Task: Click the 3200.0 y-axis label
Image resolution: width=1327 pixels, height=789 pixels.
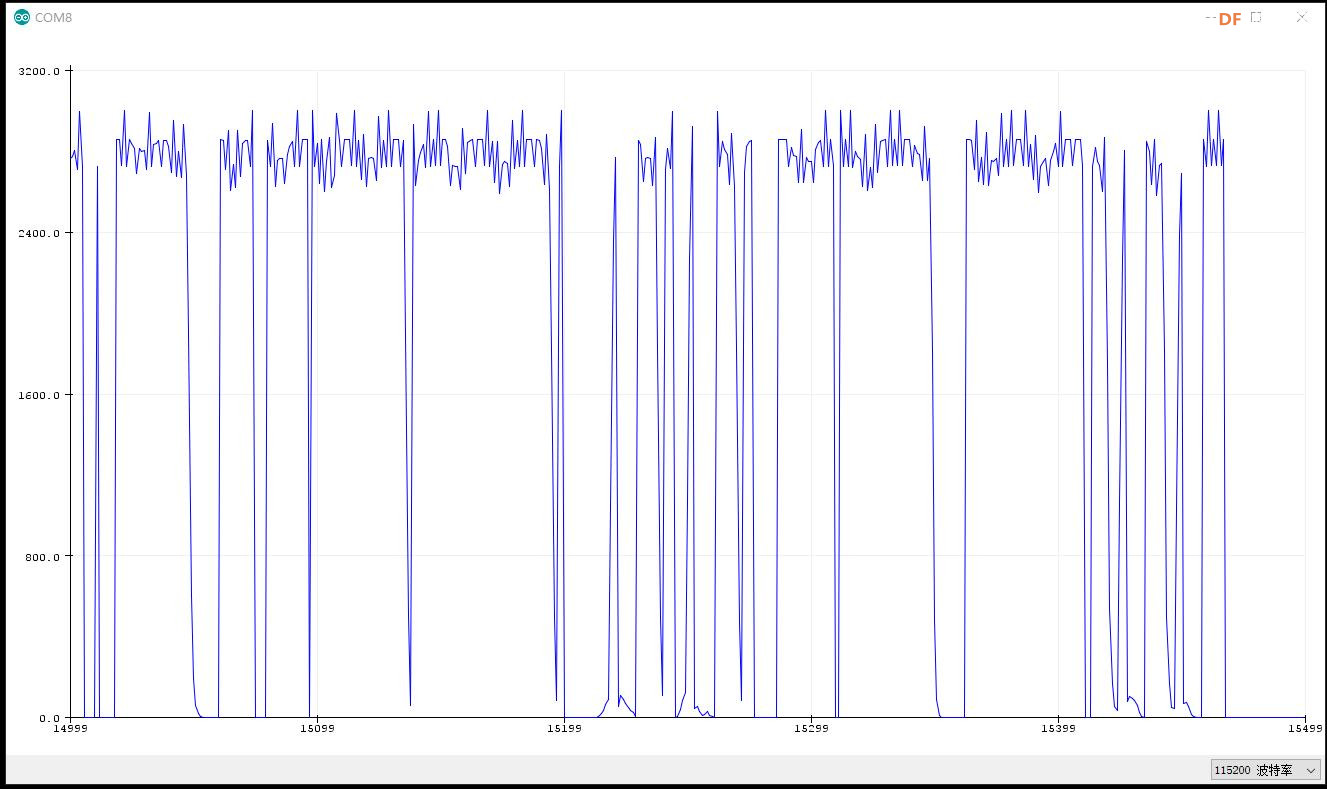Action: (40, 71)
